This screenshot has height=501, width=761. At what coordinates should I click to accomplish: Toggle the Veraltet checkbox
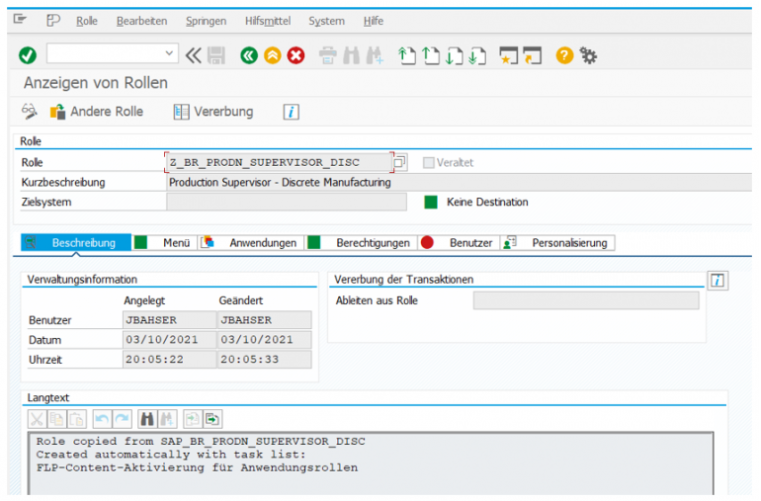coord(429,162)
